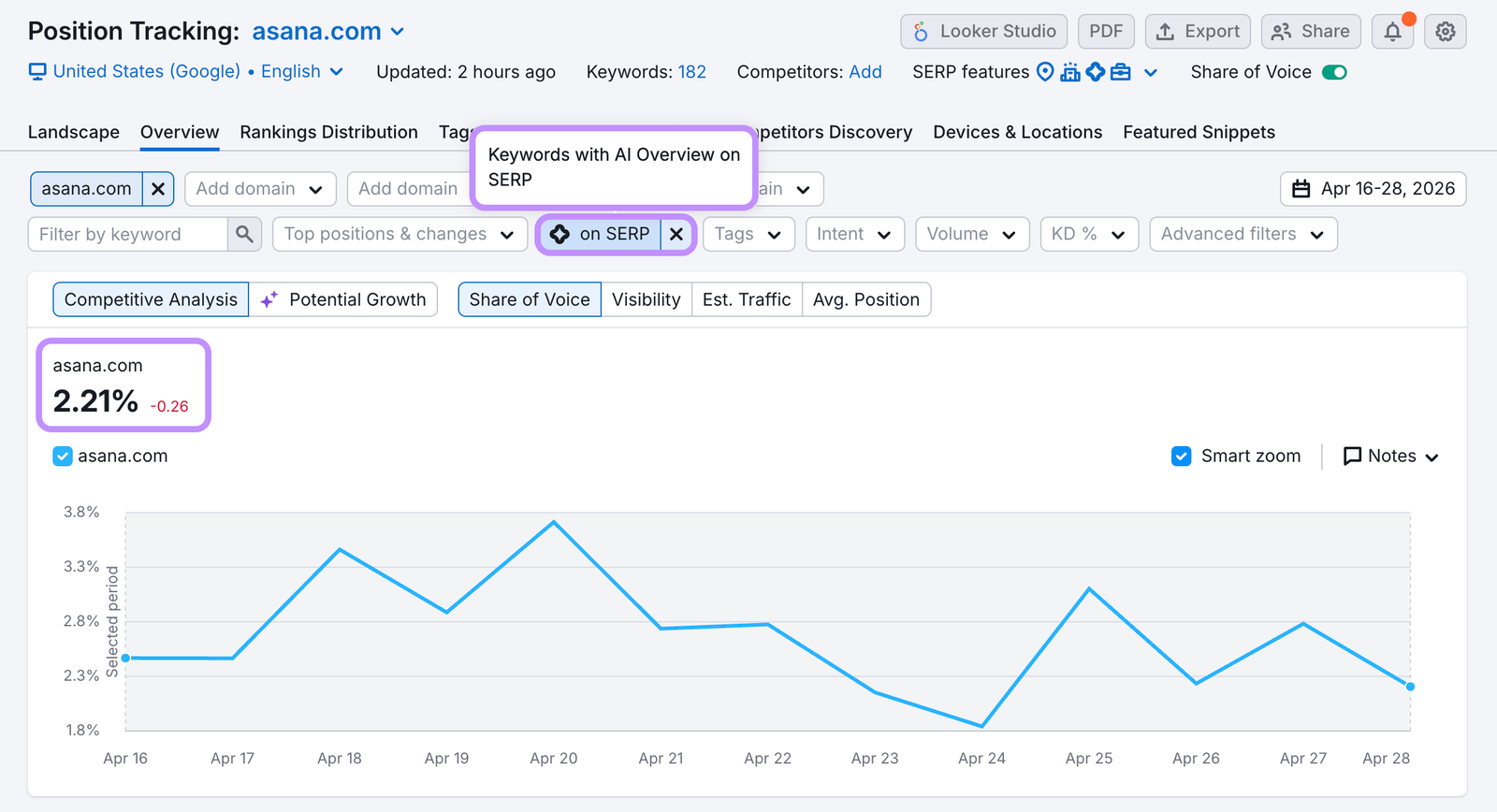
Task: Open Looker Studio integration
Action: [983, 32]
